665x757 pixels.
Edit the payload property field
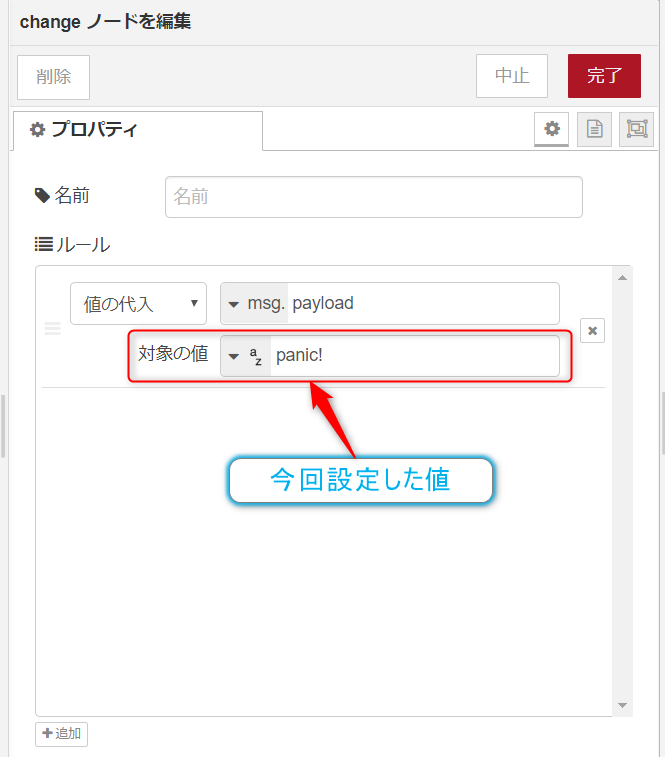click(424, 304)
